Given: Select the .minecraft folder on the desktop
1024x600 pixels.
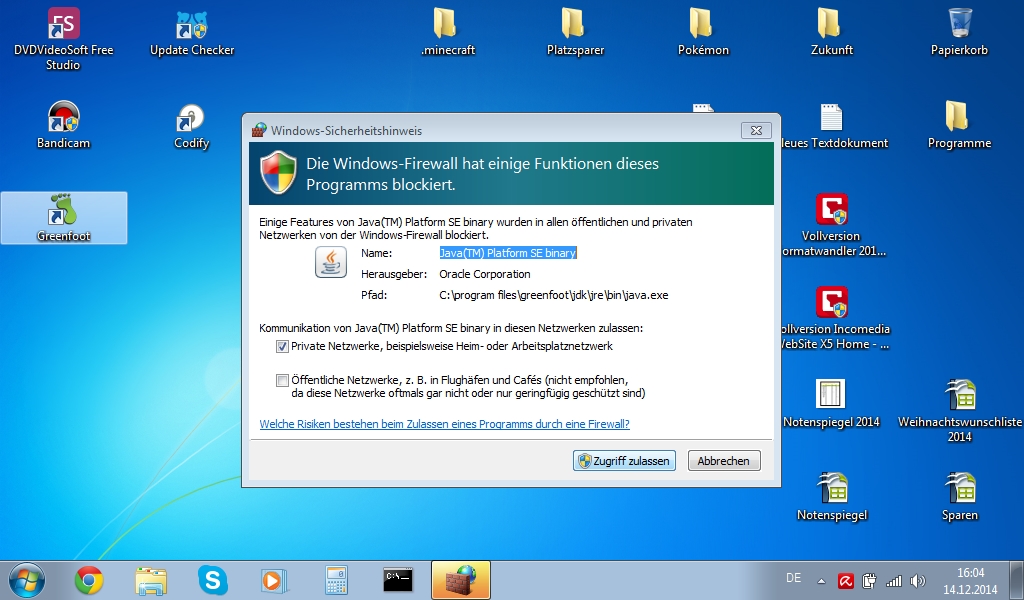Looking at the screenshot, I should click(x=447, y=32).
